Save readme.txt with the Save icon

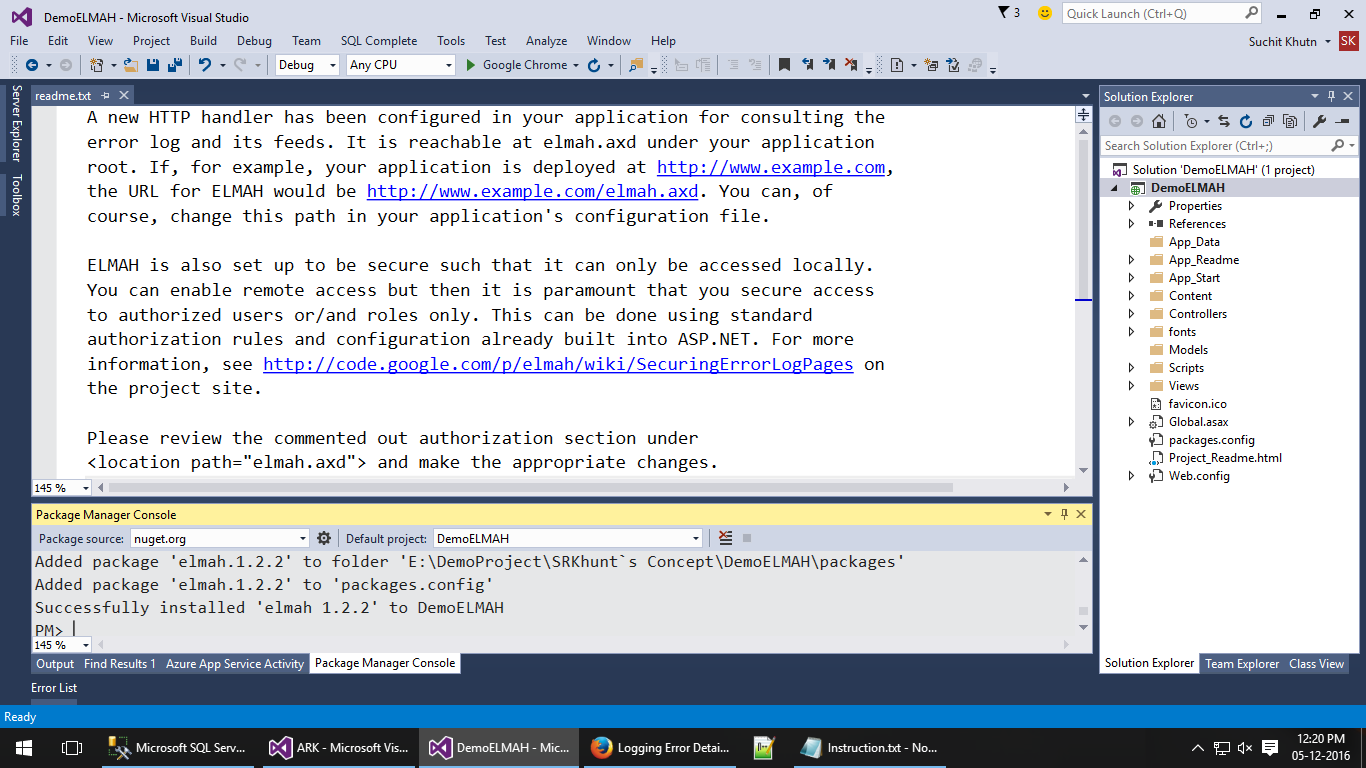(x=154, y=65)
